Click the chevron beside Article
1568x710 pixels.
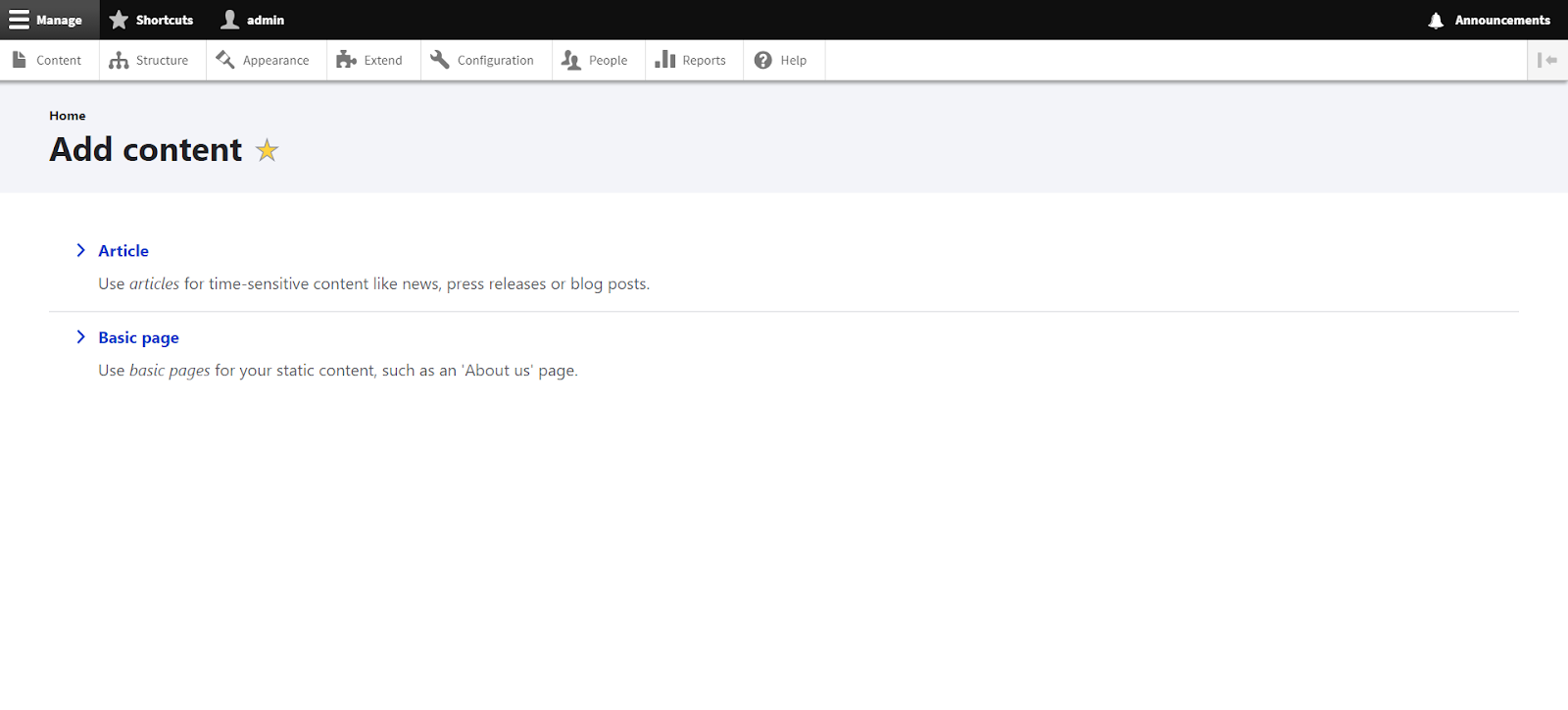coord(81,250)
